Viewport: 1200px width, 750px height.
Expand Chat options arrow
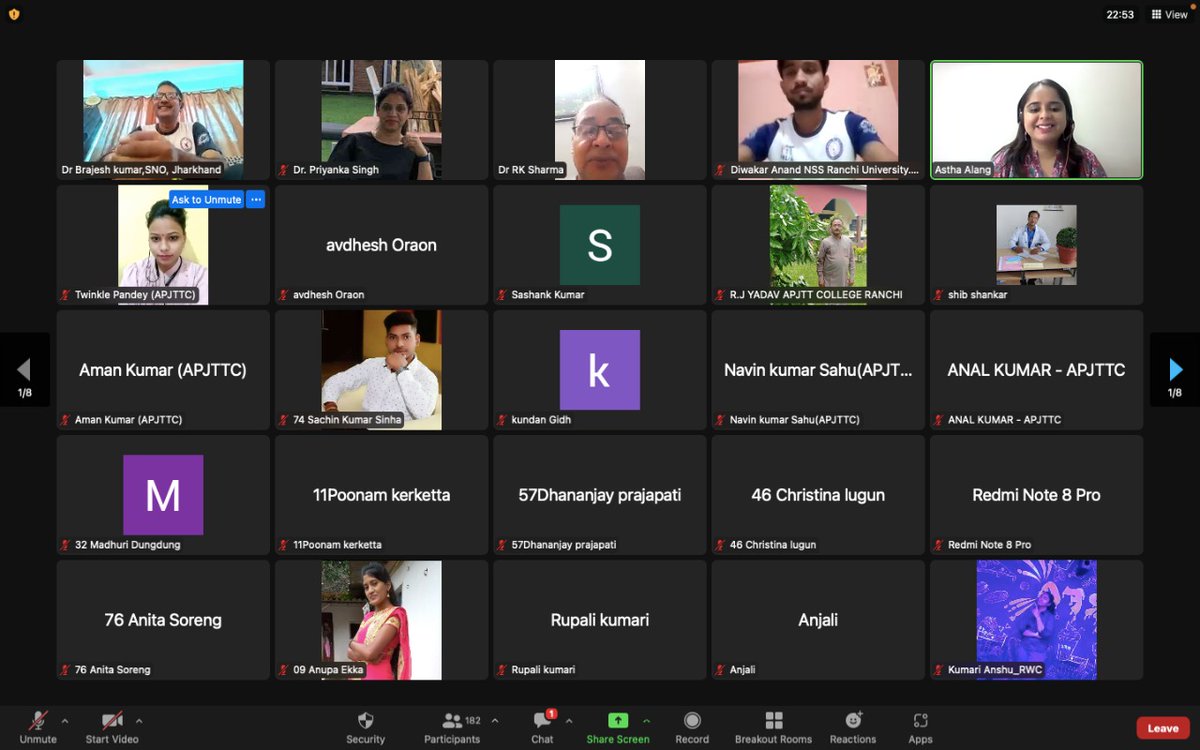click(x=569, y=720)
